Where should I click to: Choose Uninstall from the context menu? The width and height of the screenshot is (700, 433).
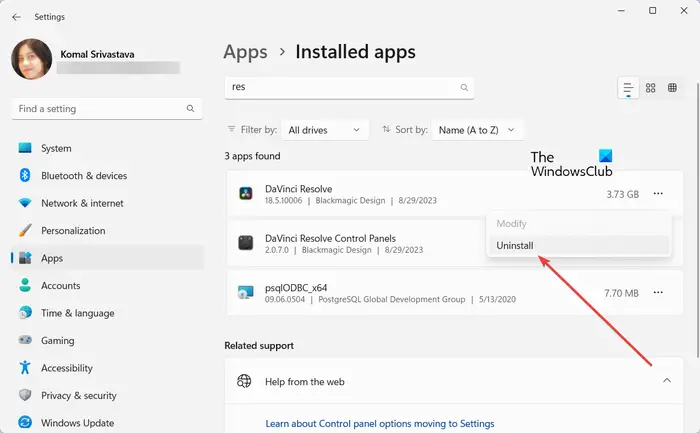click(579, 246)
